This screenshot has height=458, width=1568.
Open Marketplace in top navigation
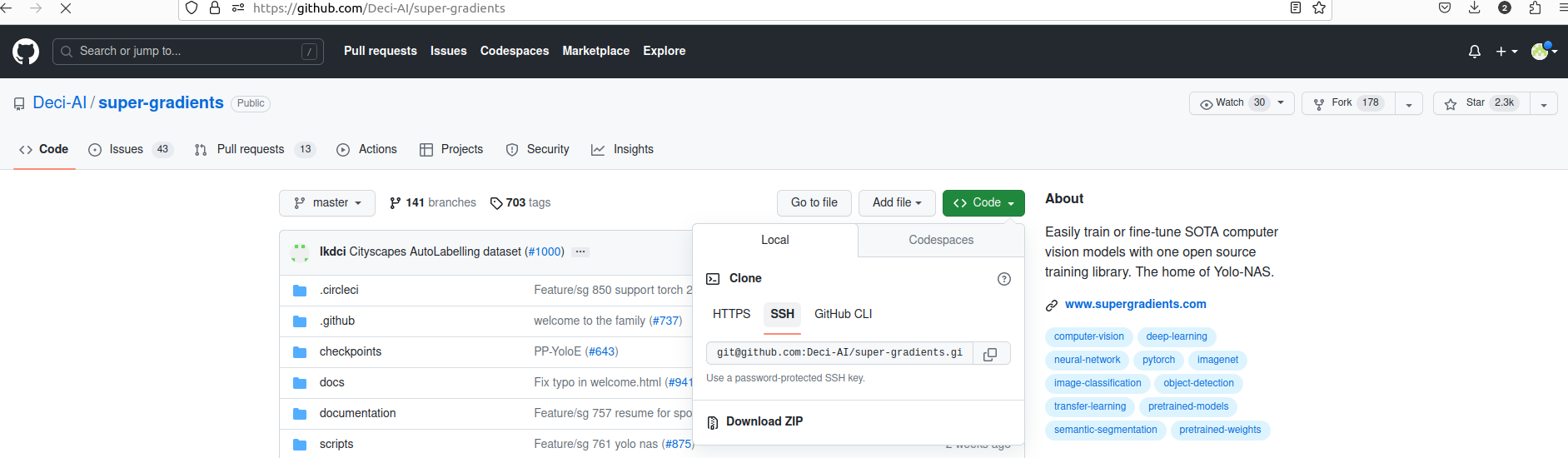tap(596, 51)
